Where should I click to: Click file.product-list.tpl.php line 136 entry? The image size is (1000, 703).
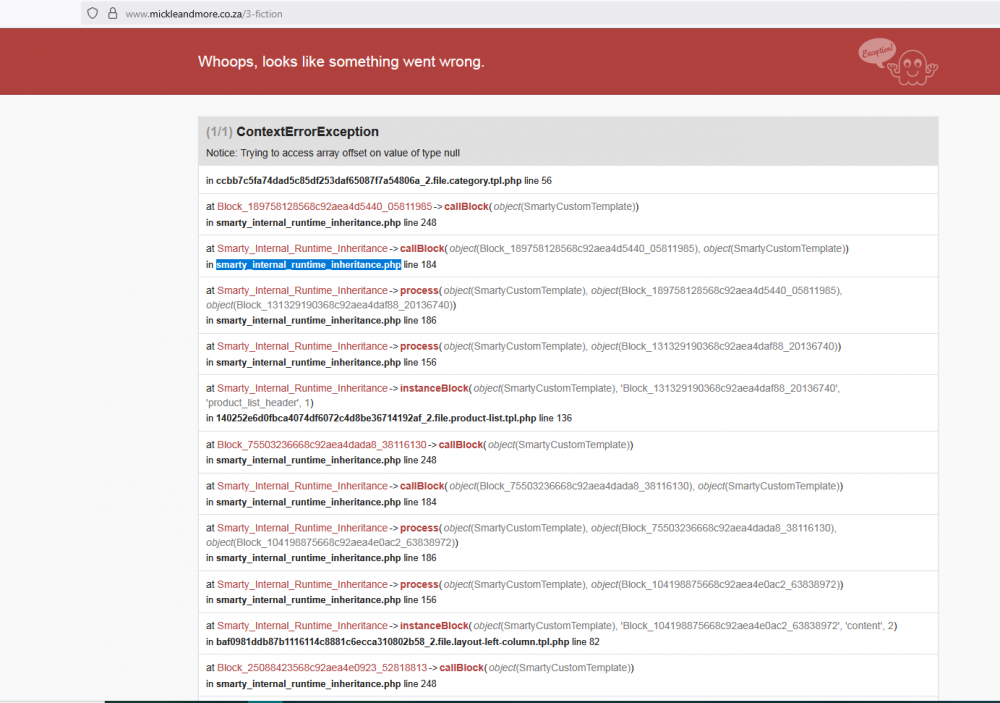[389, 418]
